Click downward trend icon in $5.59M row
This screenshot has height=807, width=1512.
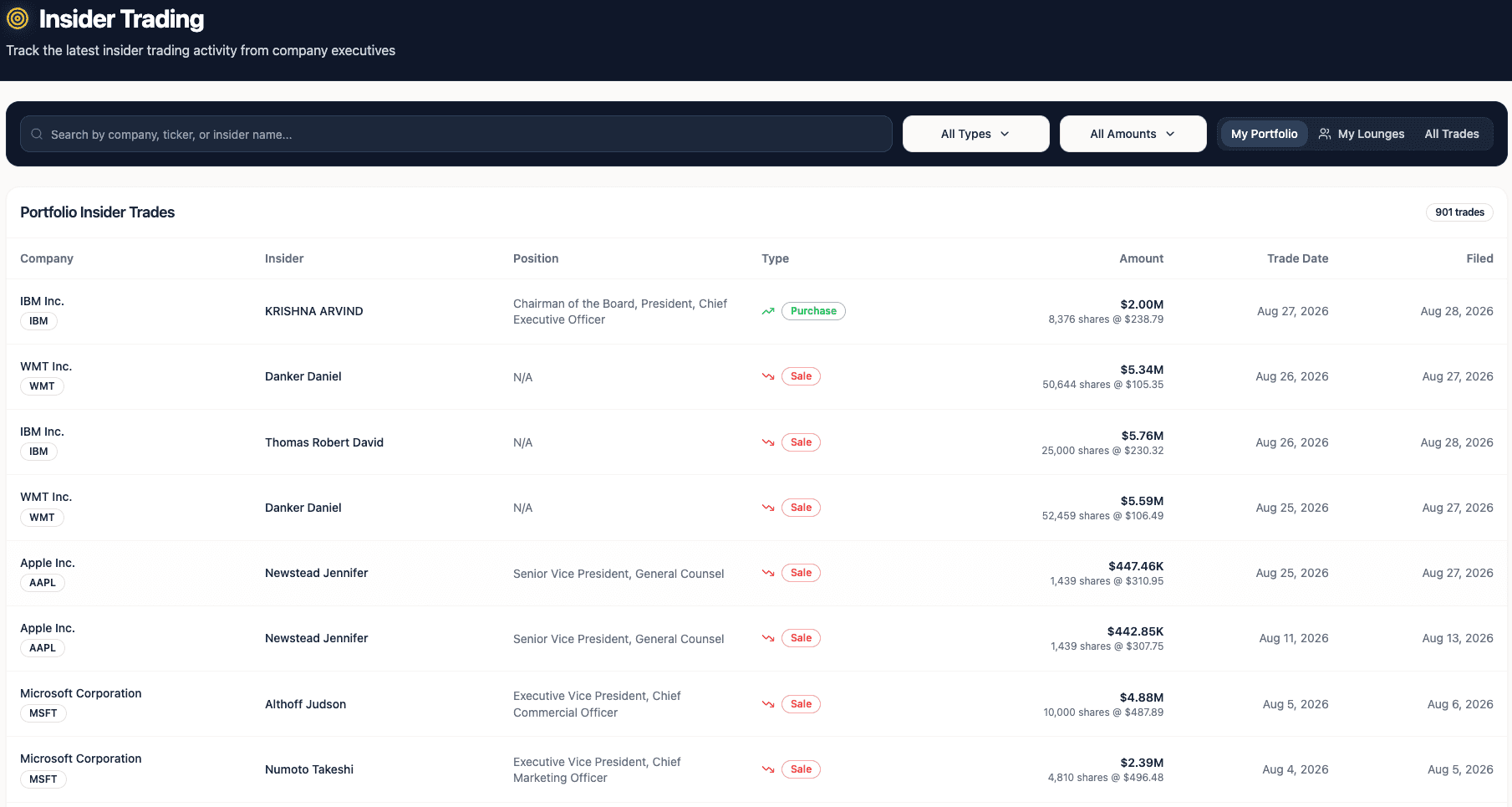(768, 508)
